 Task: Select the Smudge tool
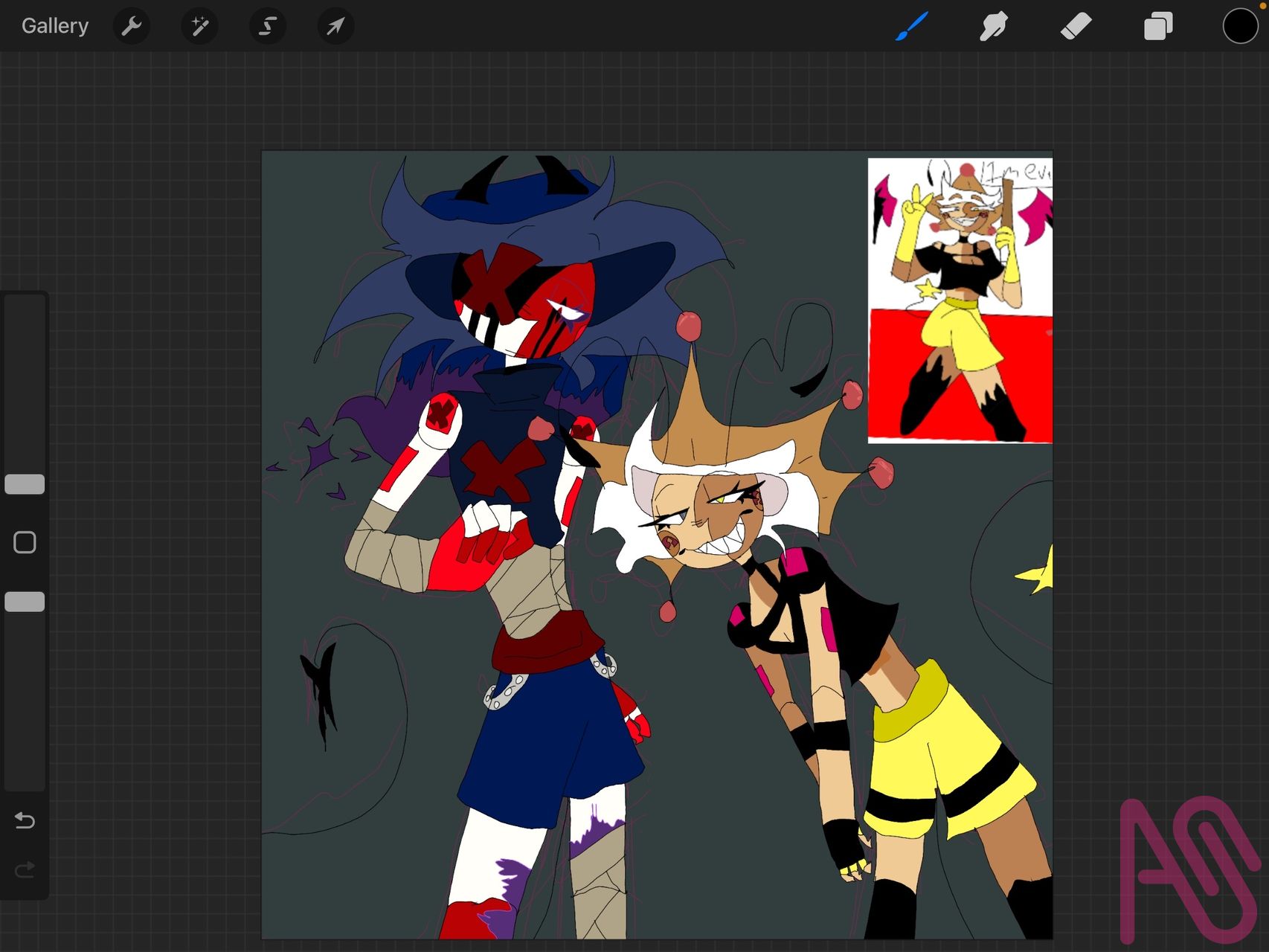[994, 26]
